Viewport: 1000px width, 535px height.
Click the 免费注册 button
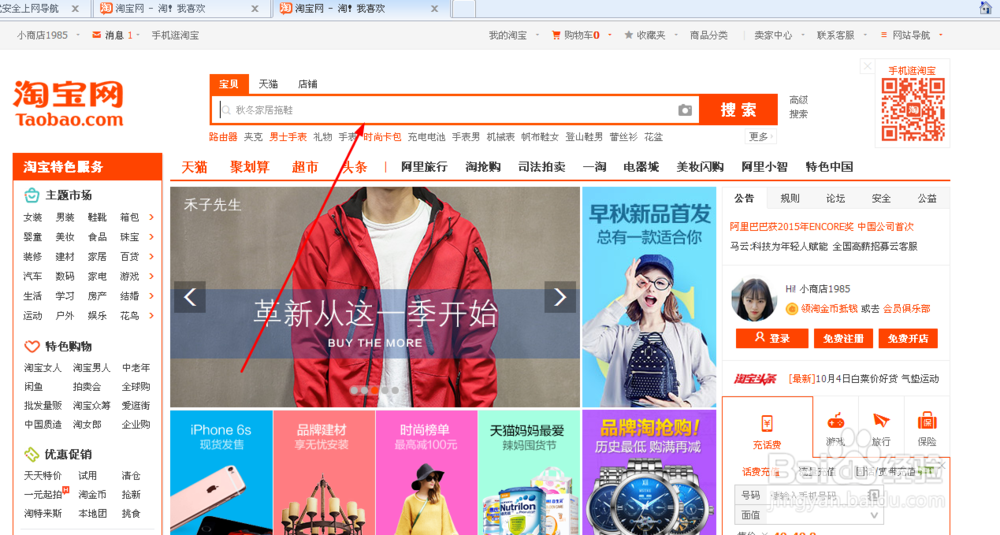(x=842, y=339)
